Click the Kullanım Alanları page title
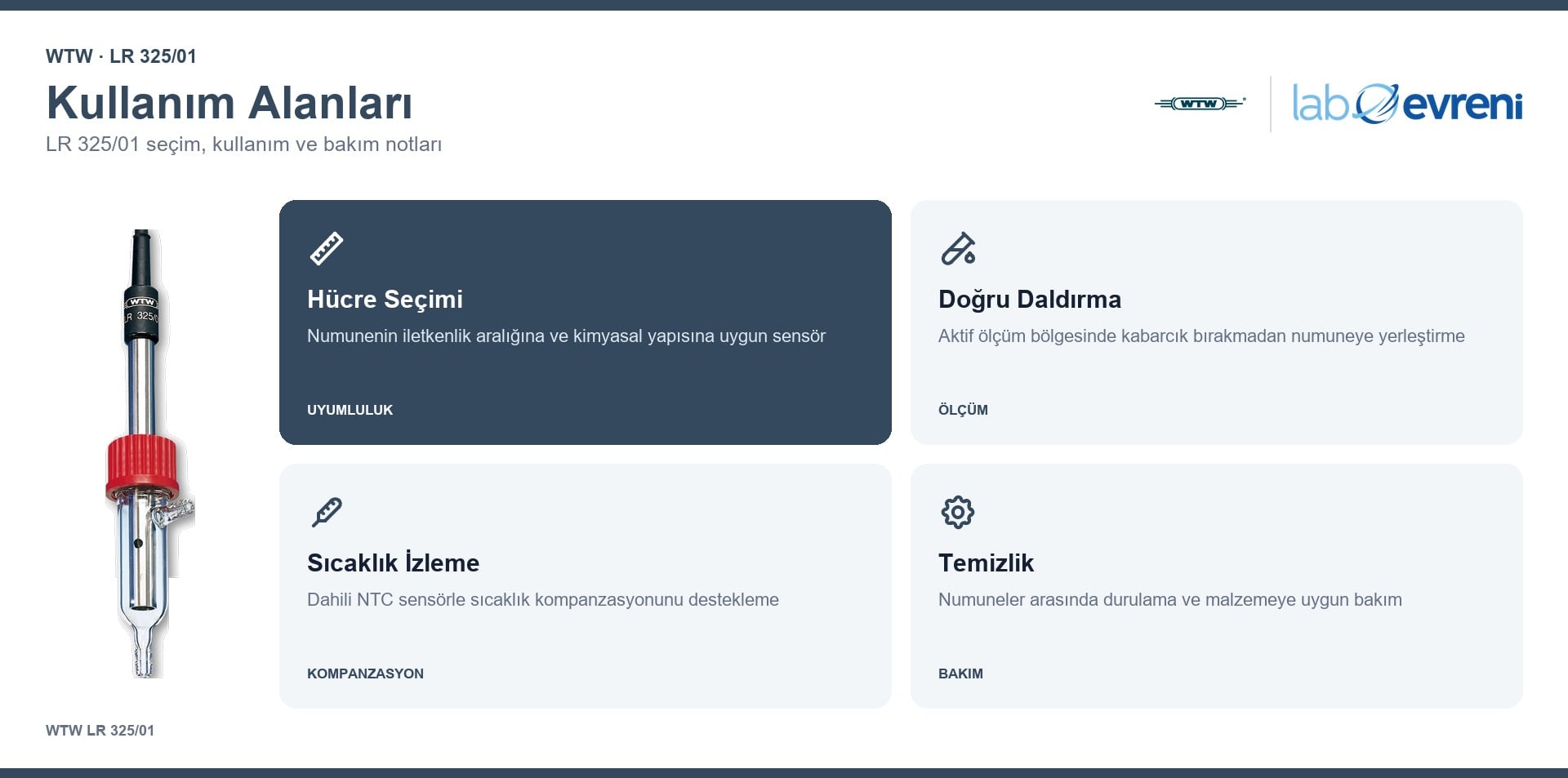The image size is (1568, 778). point(229,103)
